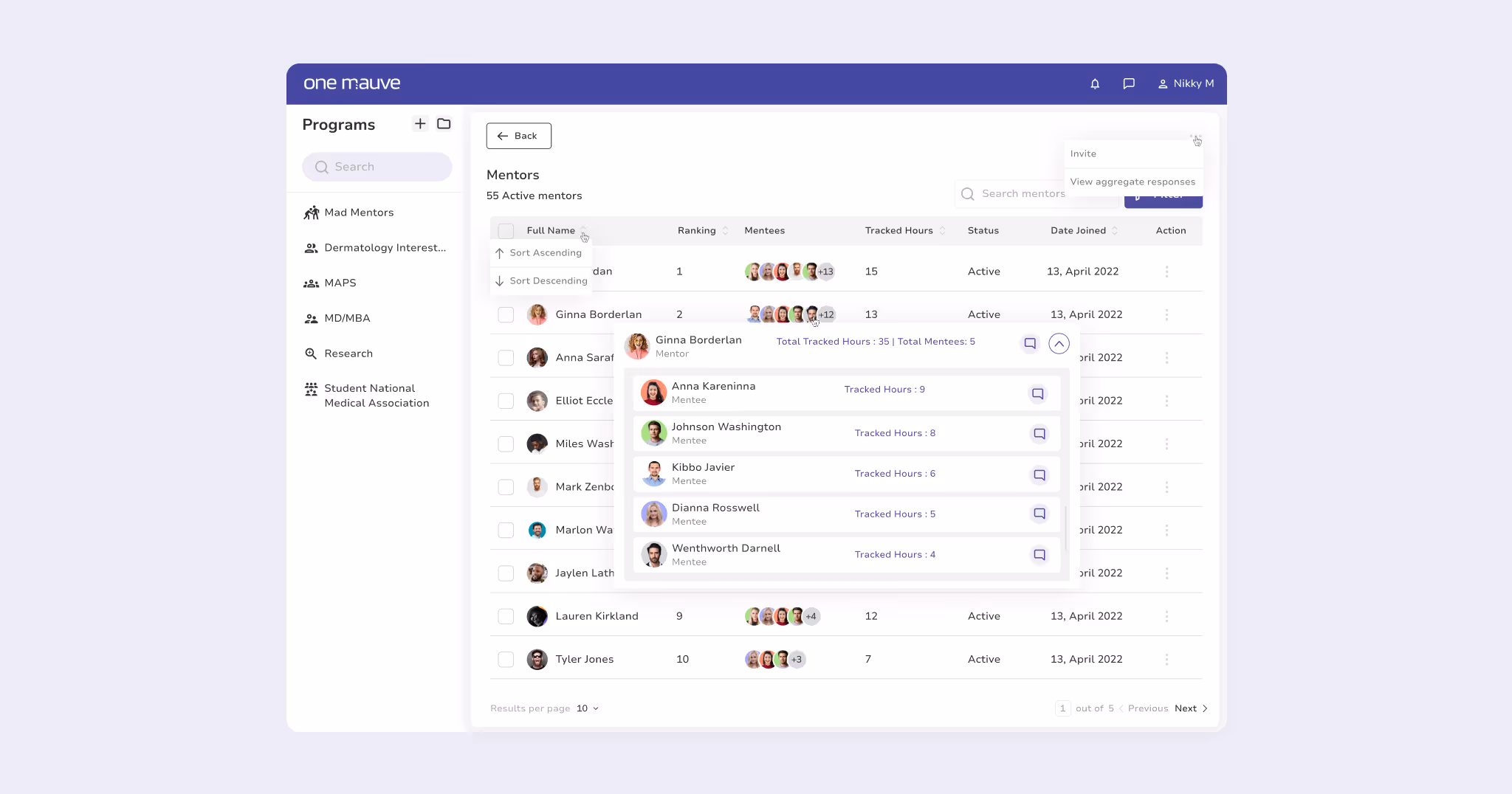
Task: Collapse Ginna Borderlan mentee panel chevron
Action: 1059,343
